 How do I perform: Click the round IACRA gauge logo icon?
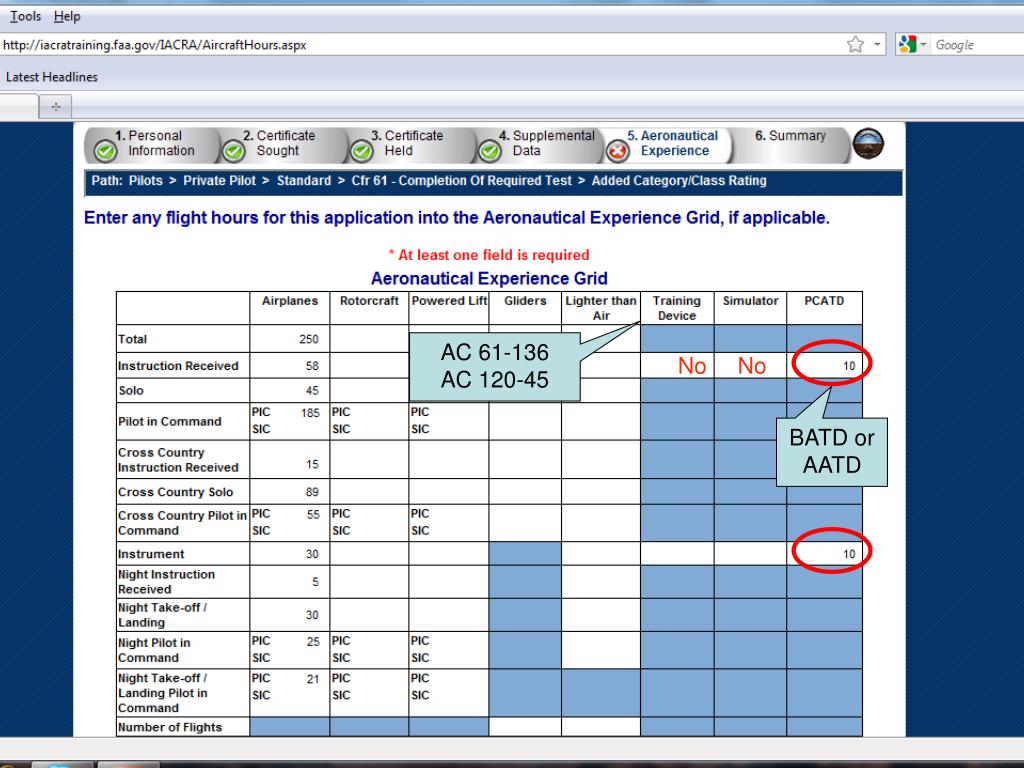[x=869, y=144]
